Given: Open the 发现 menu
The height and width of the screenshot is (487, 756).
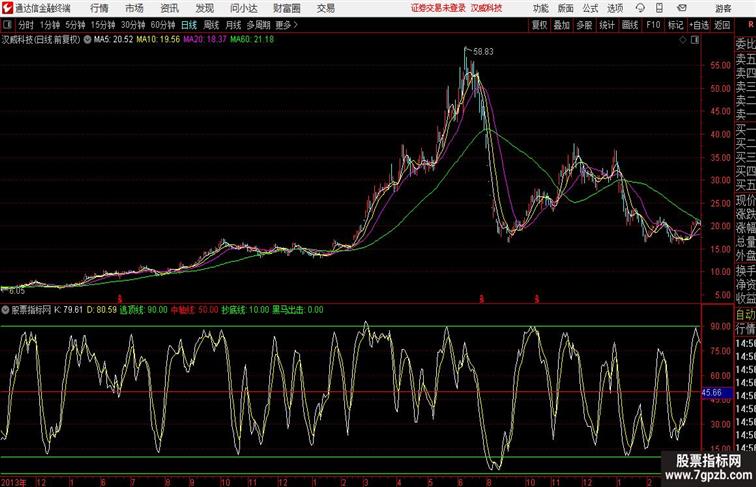Looking at the screenshot, I should [204, 8].
